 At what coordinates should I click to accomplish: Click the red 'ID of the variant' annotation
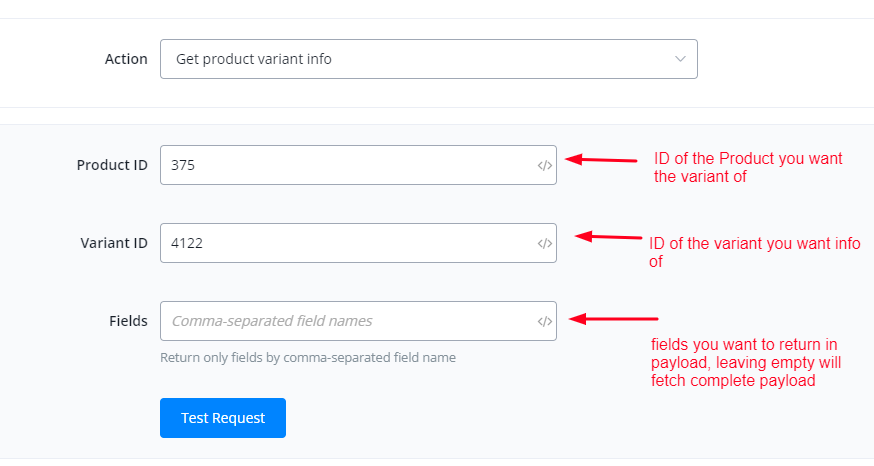[754, 252]
